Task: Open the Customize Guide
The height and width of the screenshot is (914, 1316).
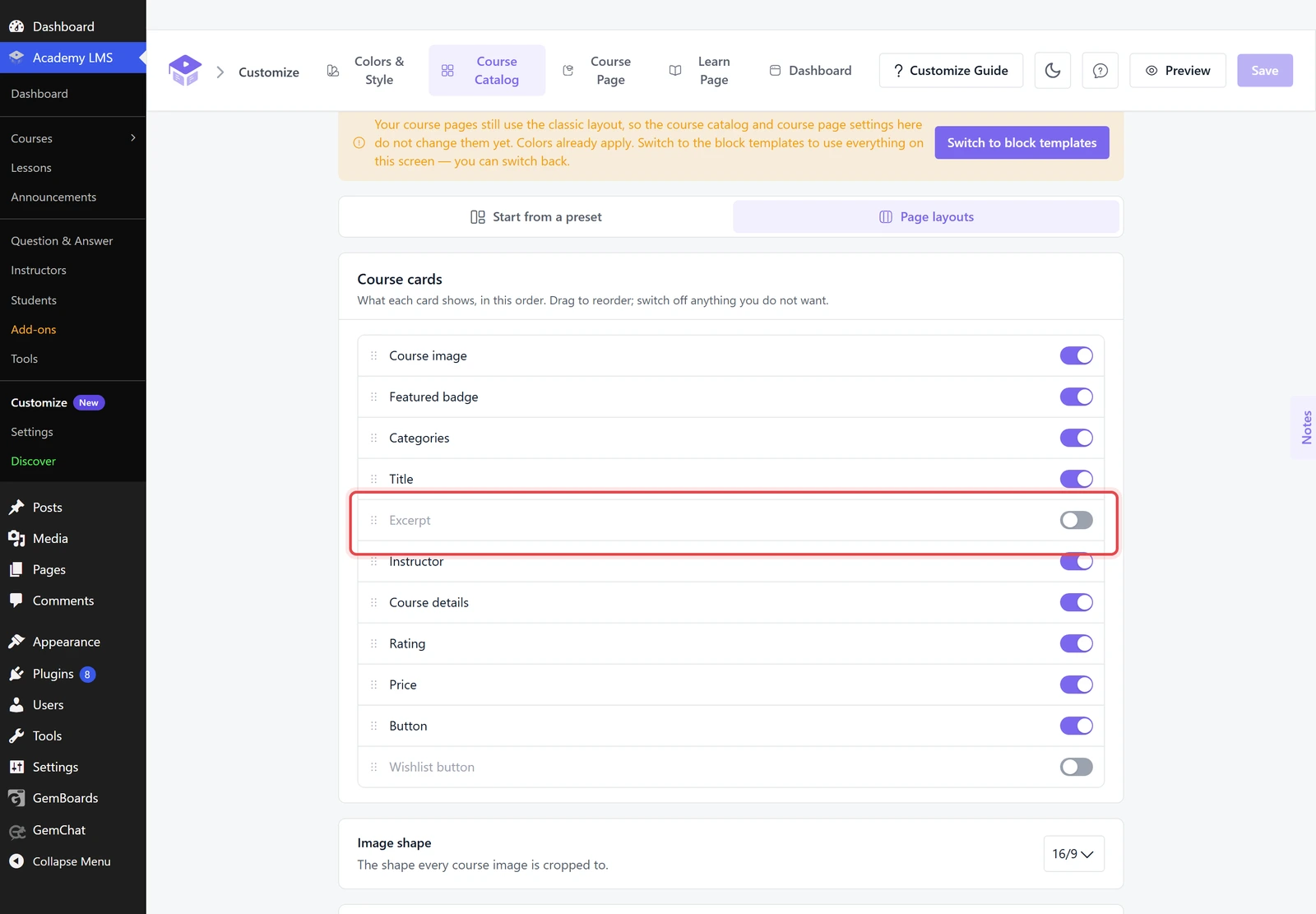Action: 951,71
